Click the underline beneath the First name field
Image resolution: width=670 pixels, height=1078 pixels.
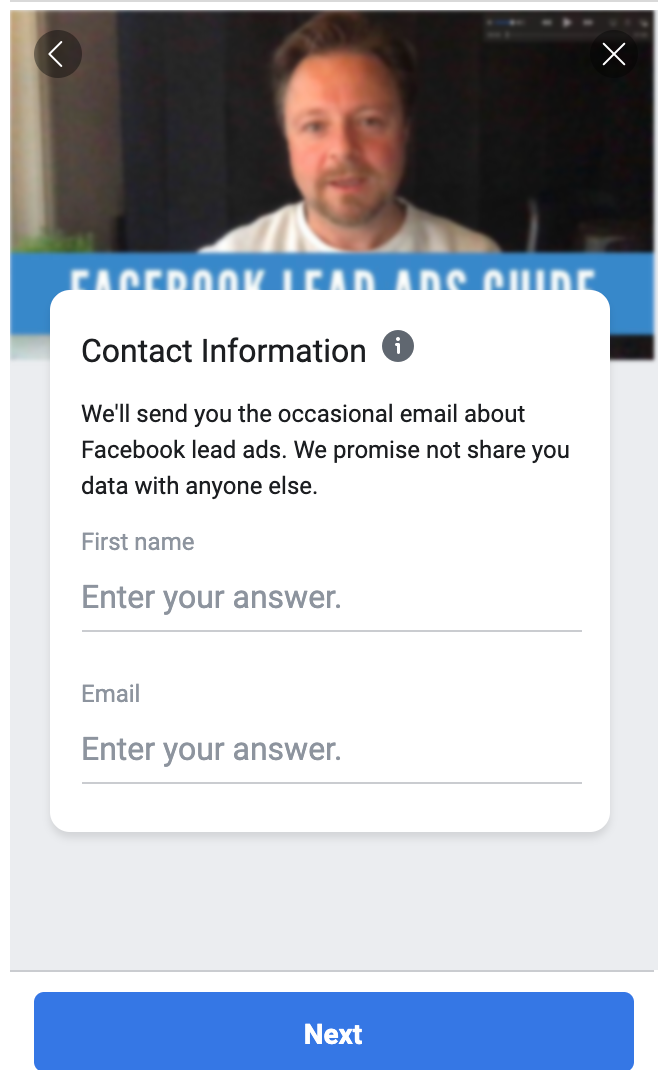pyautogui.click(x=331, y=631)
